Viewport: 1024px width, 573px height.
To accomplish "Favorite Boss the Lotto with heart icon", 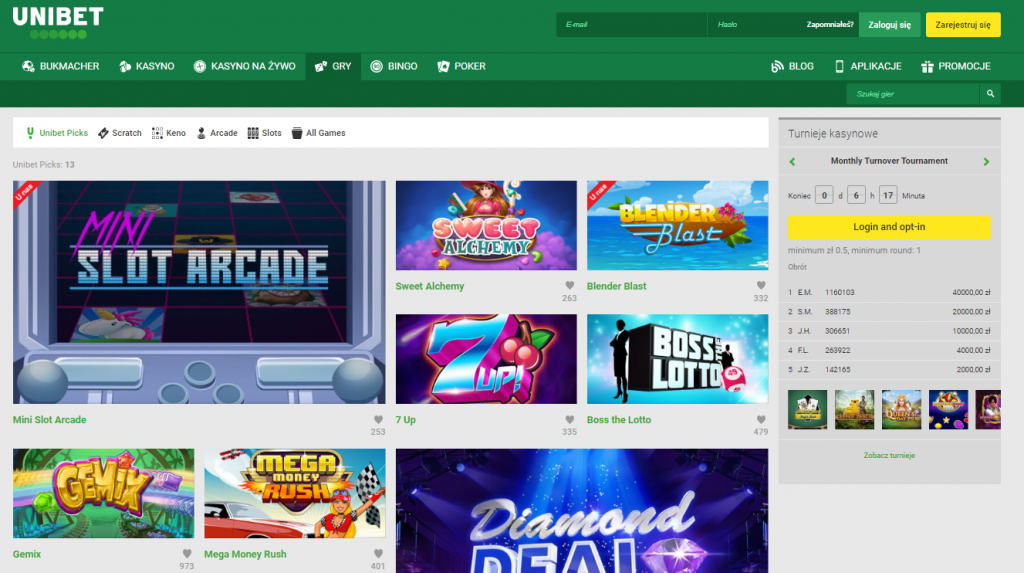I will 761,419.
